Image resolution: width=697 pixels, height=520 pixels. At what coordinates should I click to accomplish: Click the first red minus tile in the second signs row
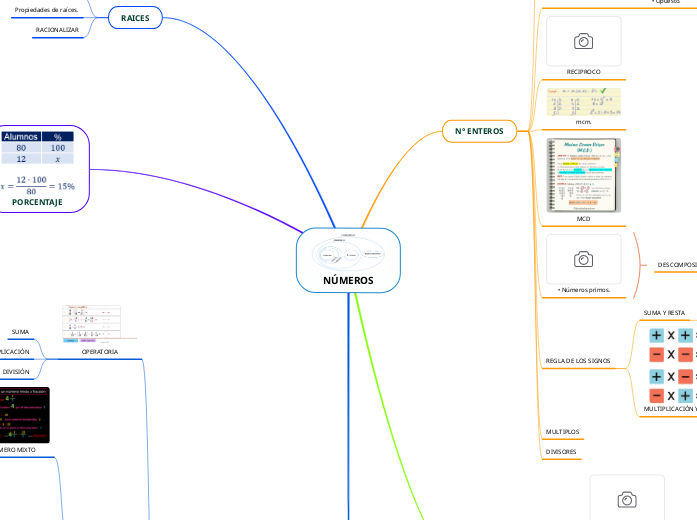(656, 355)
